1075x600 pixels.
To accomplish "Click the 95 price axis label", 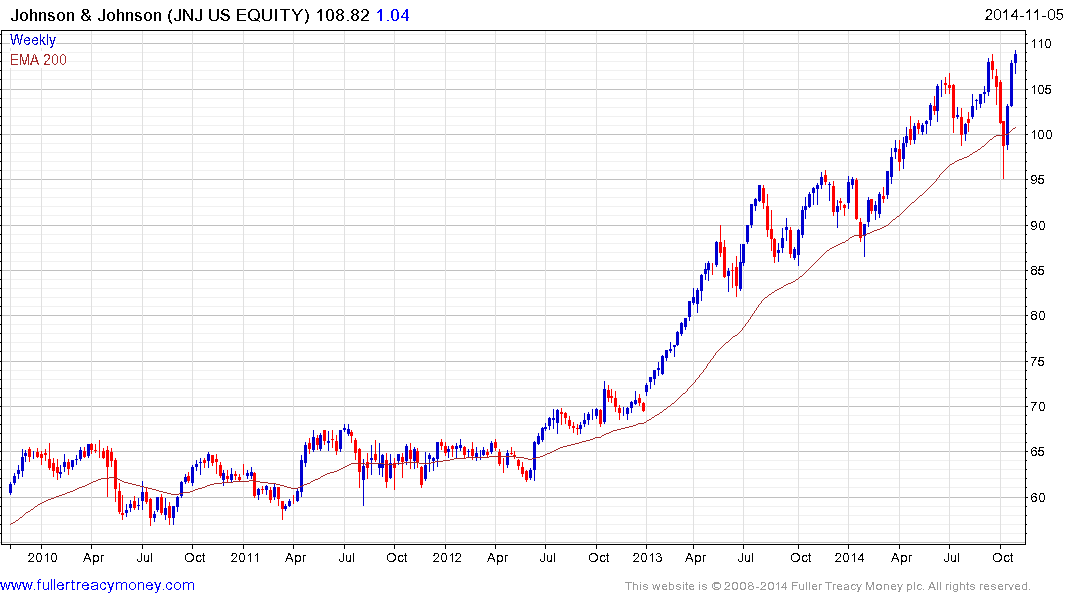I will (x=1038, y=180).
